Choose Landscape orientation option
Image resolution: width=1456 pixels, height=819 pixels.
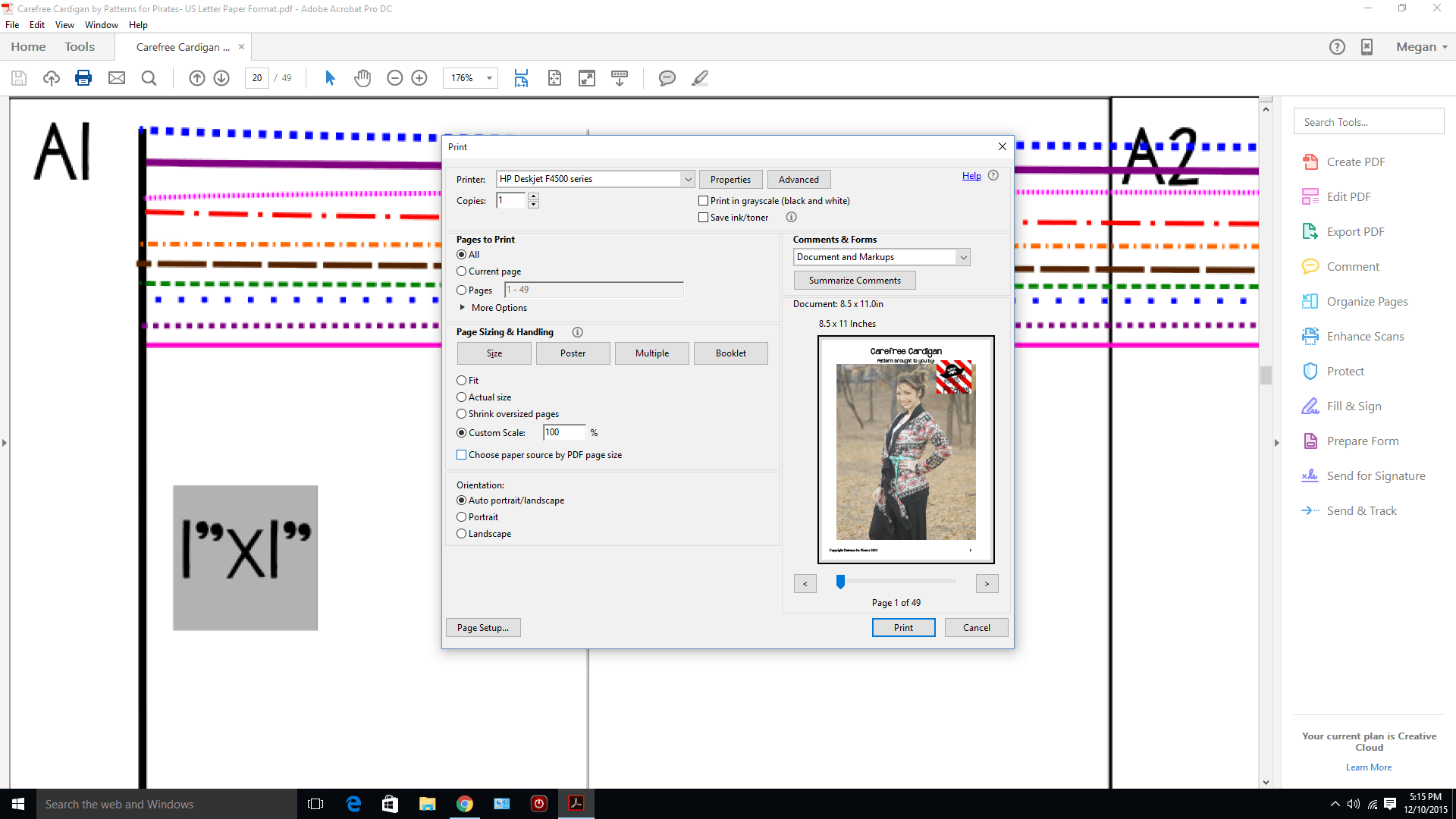461,534
